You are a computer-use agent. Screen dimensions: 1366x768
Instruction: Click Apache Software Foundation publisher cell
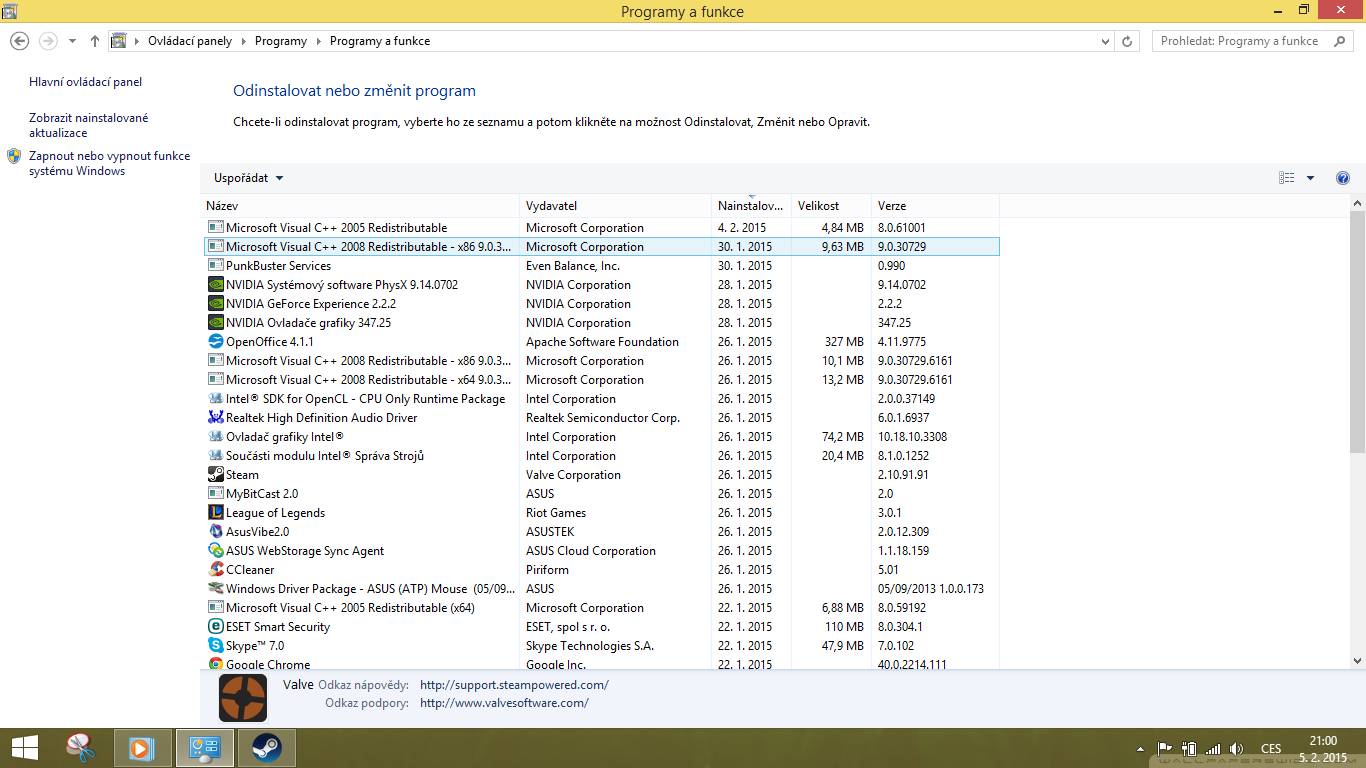click(x=602, y=341)
